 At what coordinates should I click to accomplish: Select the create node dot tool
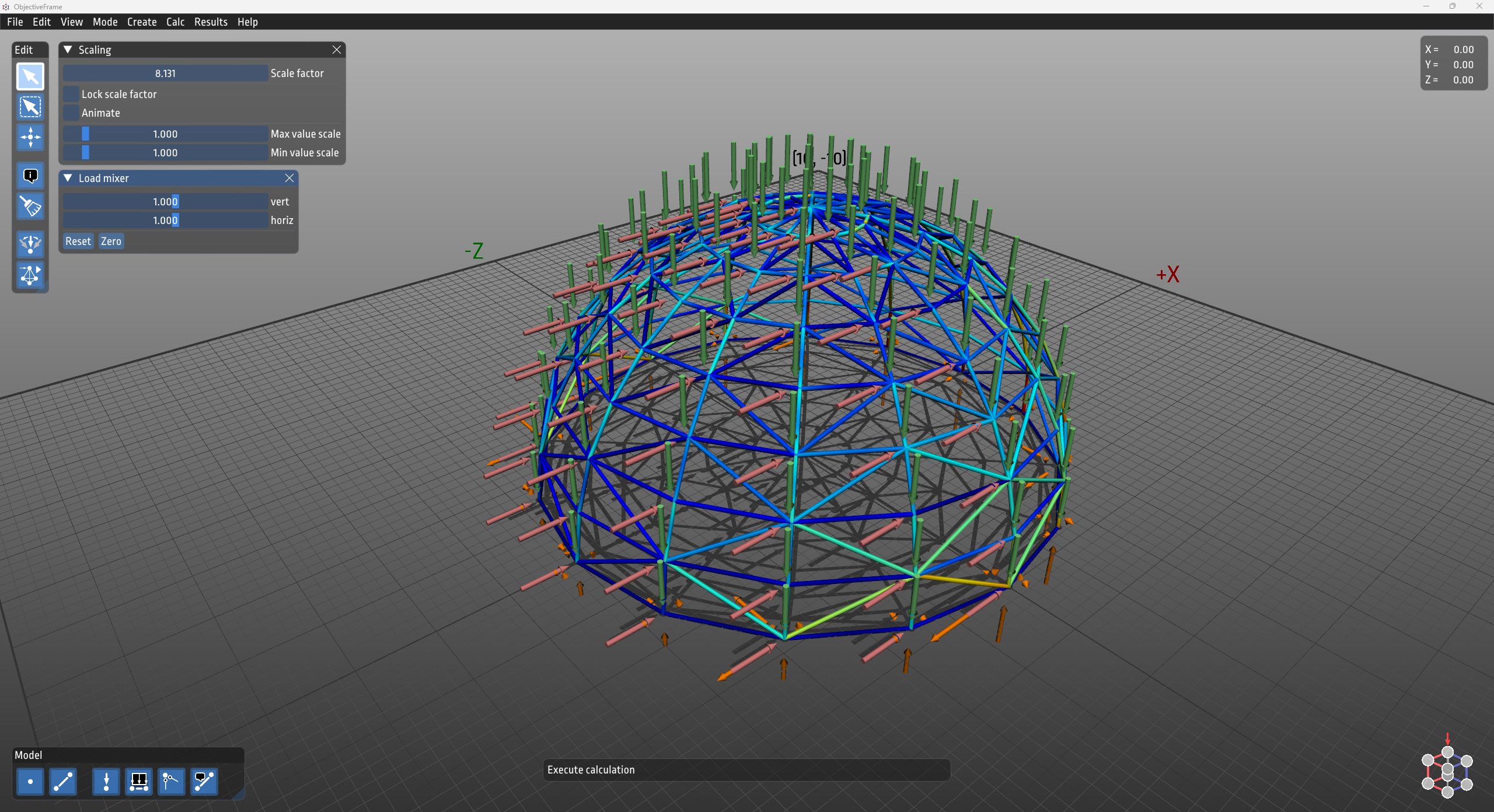coord(30,782)
